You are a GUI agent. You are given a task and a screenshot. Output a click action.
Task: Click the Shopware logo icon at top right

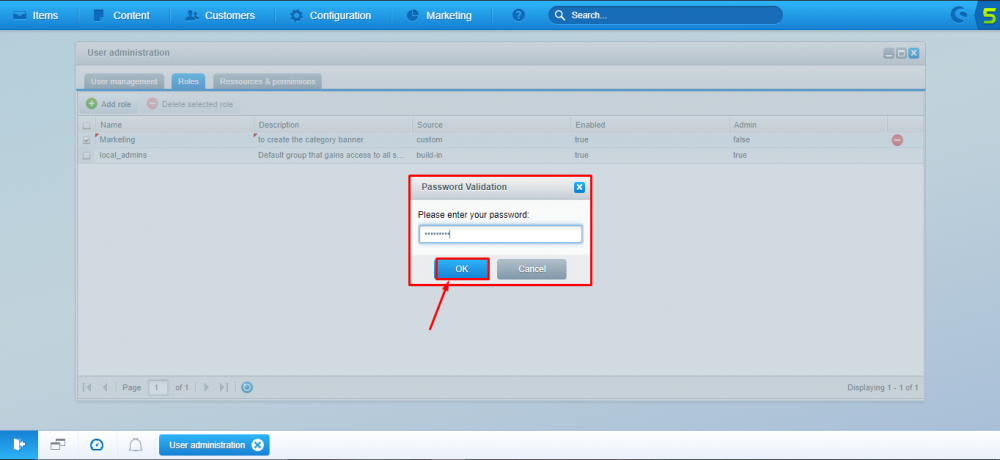(x=959, y=15)
